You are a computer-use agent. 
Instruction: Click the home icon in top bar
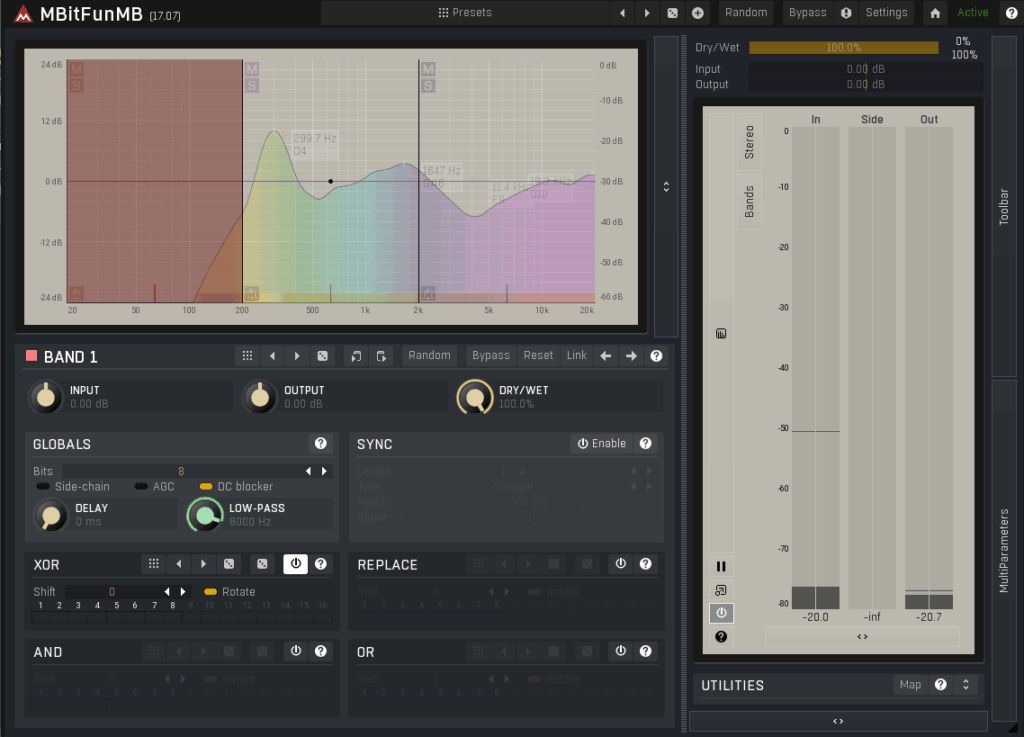(935, 13)
